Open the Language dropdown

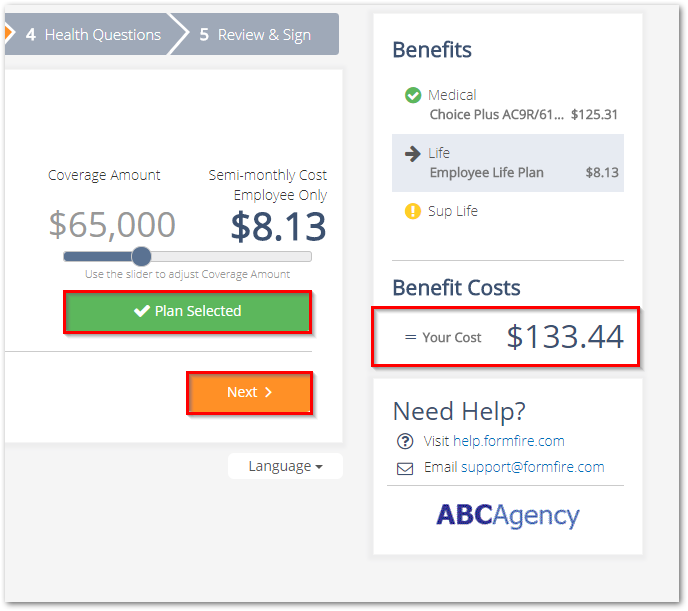point(285,466)
